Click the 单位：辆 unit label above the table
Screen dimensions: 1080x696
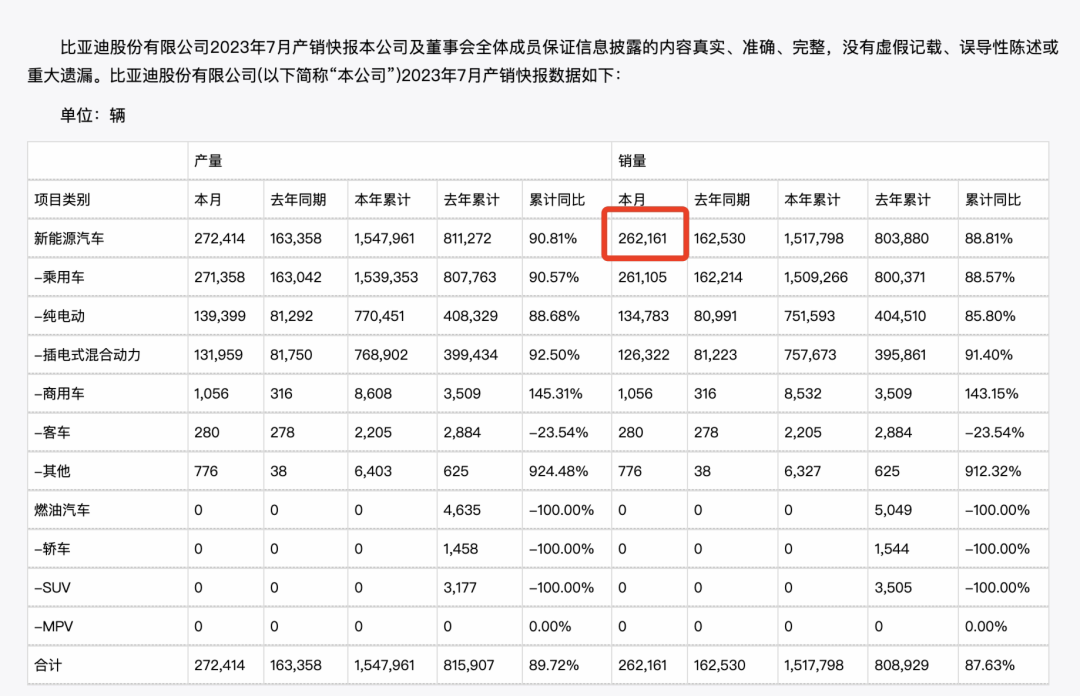coord(92,115)
